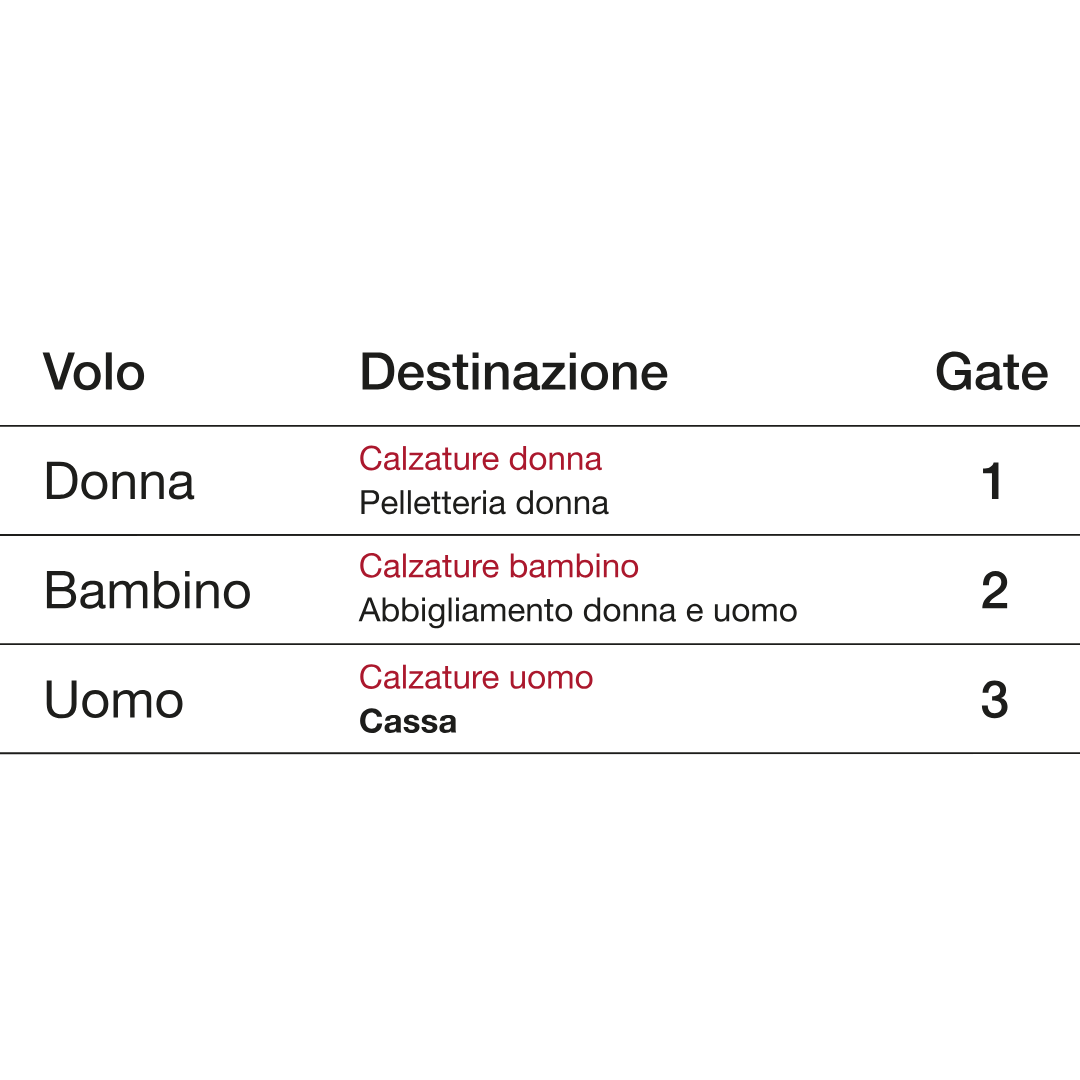Click the Gate column header
The image size is (1080, 1080).
(991, 373)
